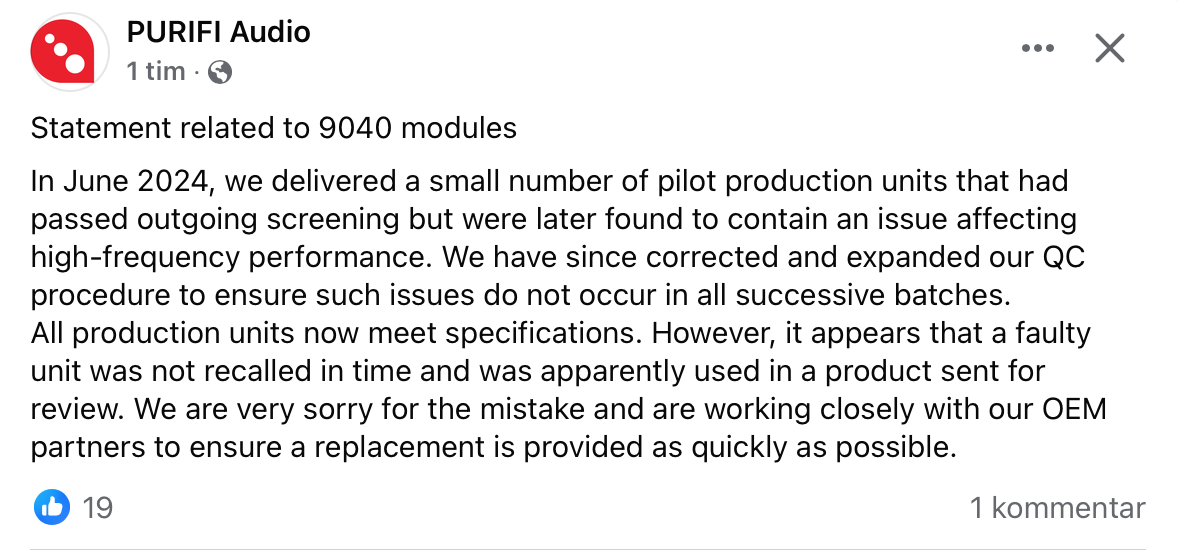Show who reacted via the 19 count

(x=98, y=508)
